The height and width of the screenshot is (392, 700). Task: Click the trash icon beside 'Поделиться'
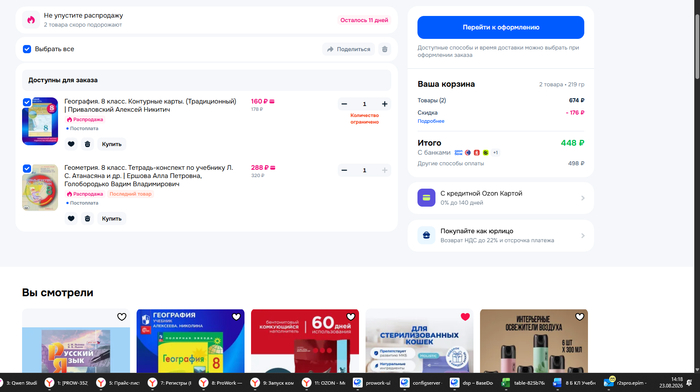(x=384, y=49)
